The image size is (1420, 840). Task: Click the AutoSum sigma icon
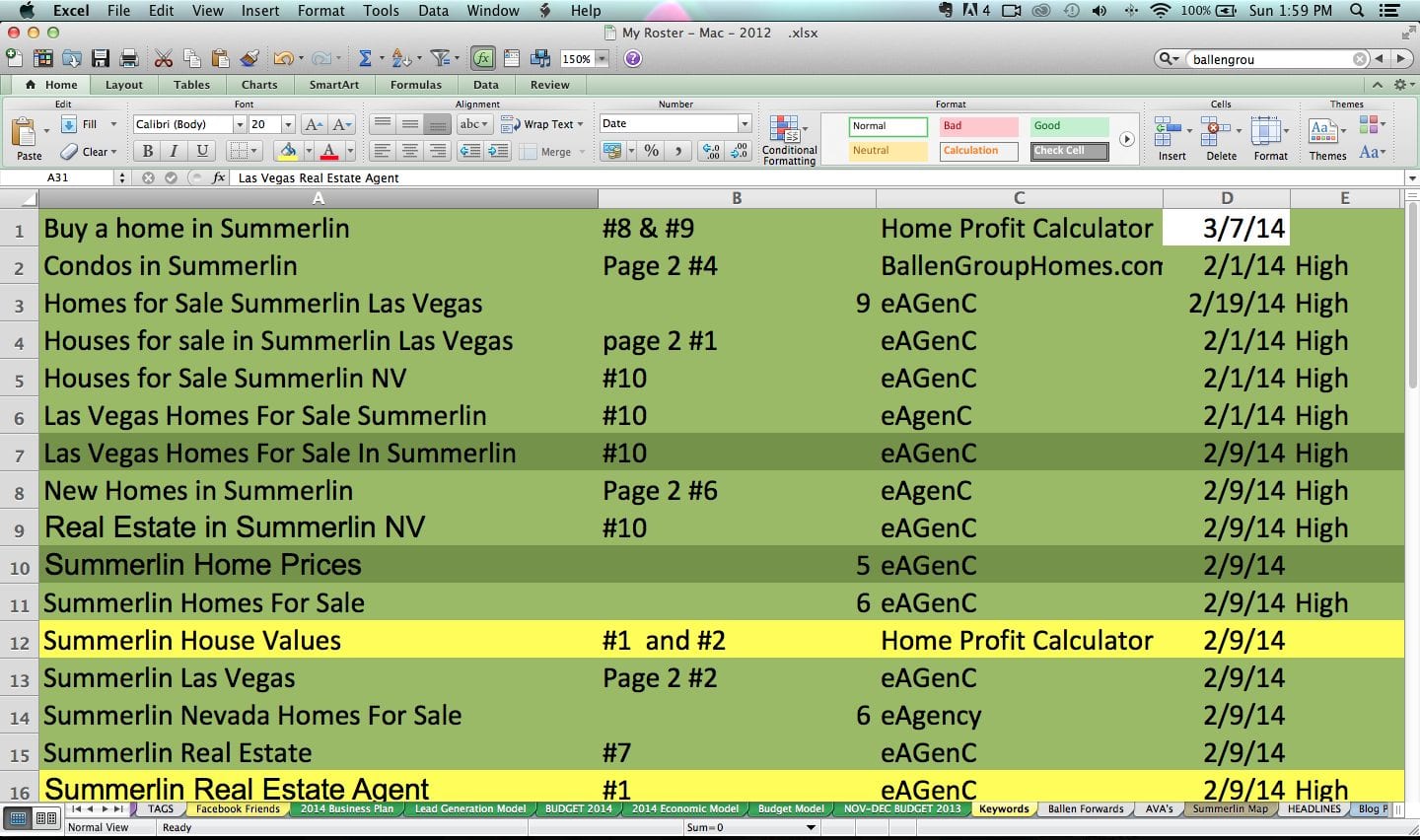(365, 59)
